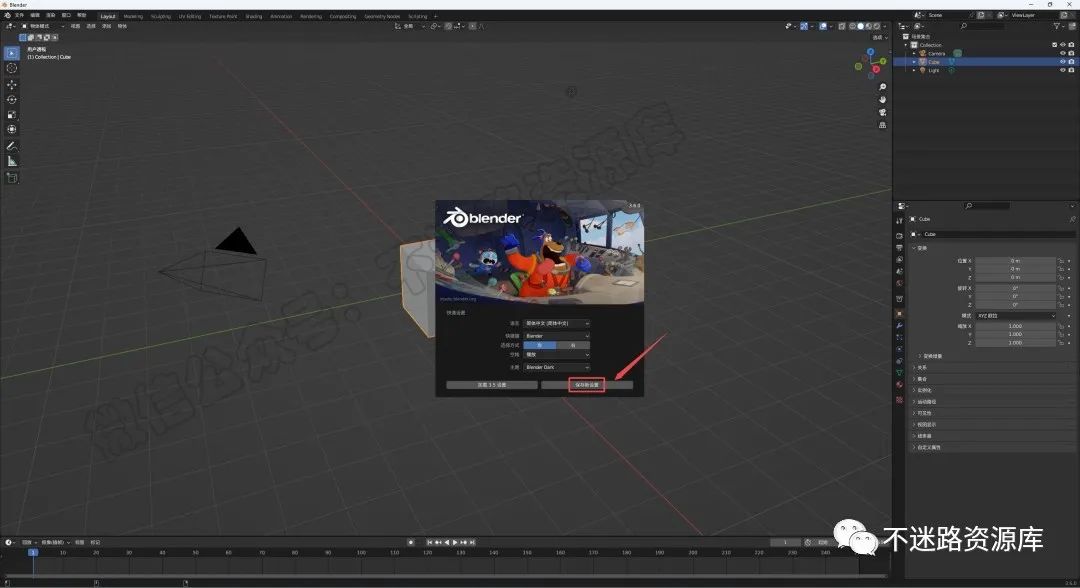This screenshot has height=588, width=1080.
Task: Select the Select Box tool
Action: point(12,53)
